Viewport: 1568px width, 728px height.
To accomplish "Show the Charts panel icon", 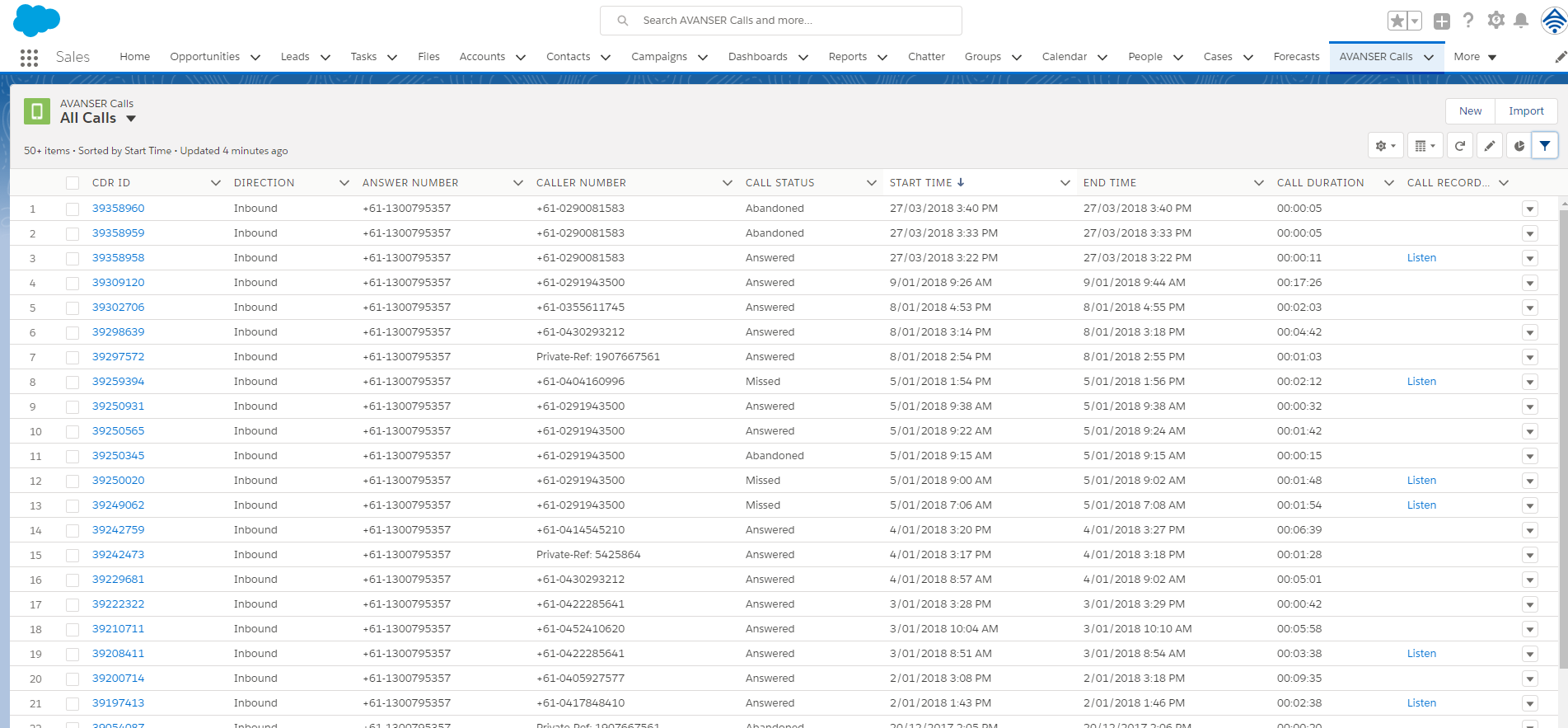I will pos(1519,146).
